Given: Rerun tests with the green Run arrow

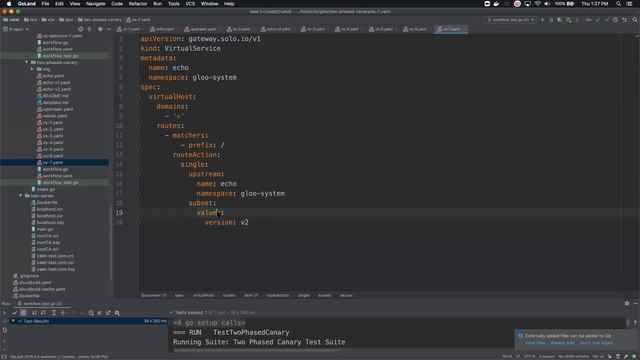Looking at the screenshot, I should 4,313.
